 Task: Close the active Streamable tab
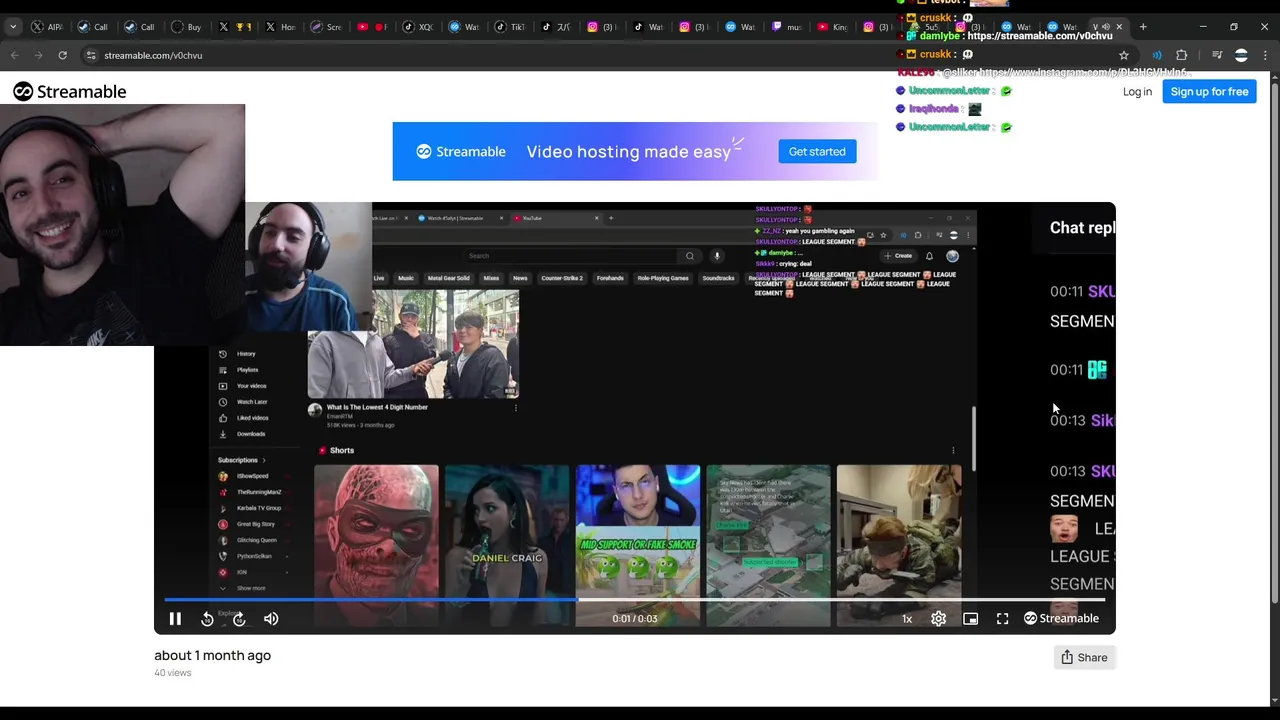tap(1119, 27)
